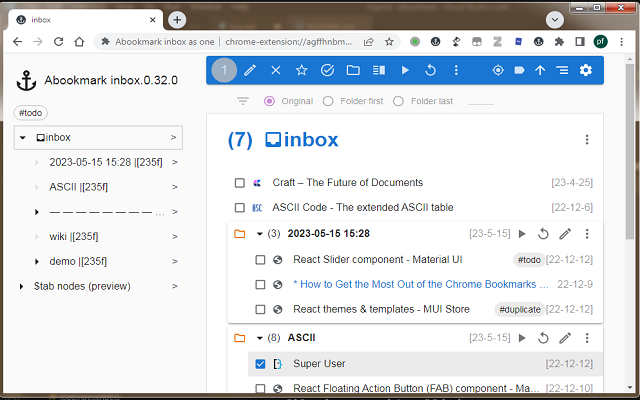This screenshot has height=400, width=640.
Task: Click the circled checkmark icon in toolbar
Action: [x=327, y=70]
